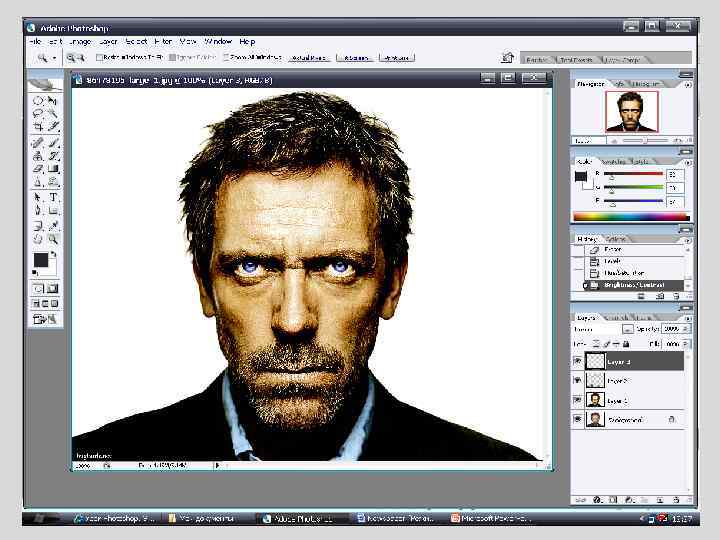Select the Brightness/Contrast history state
720x540 pixels.
pyautogui.click(x=634, y=285)
